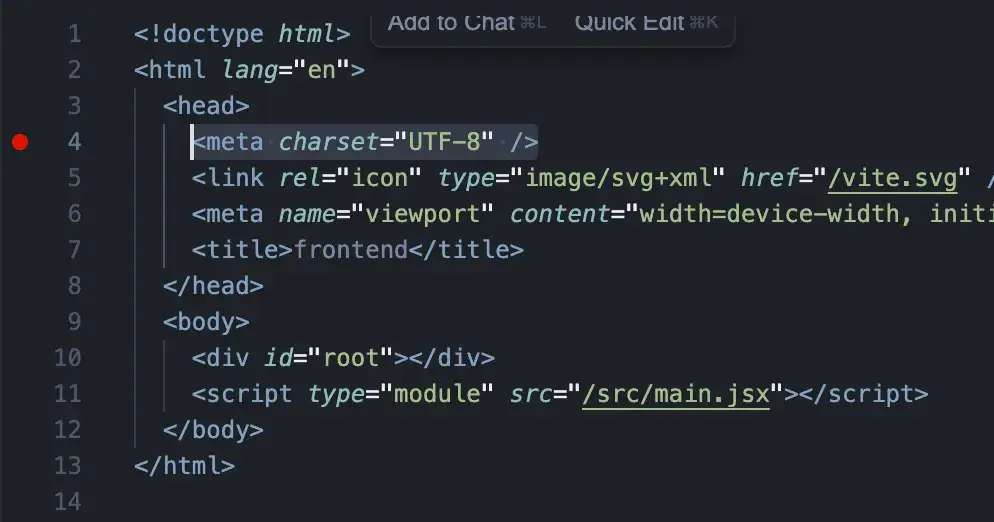The height and width of the screenshot is (522, 994).
Task: Click the closing </div> tag
Action: pyautogui.click(x=451, y=358)
